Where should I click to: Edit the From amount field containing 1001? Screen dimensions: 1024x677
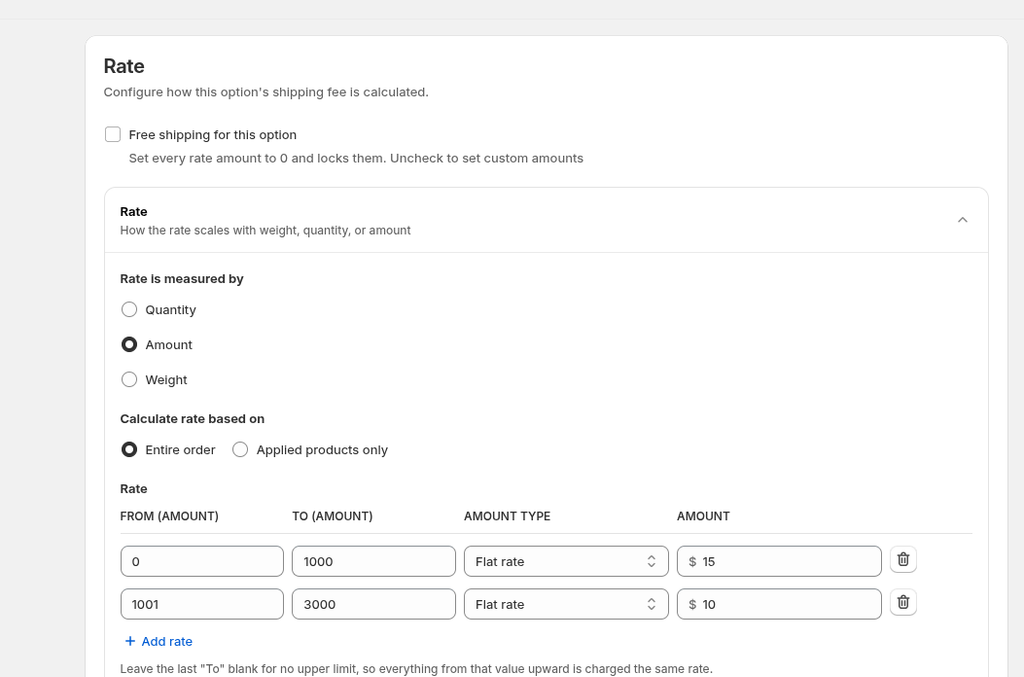202,605
